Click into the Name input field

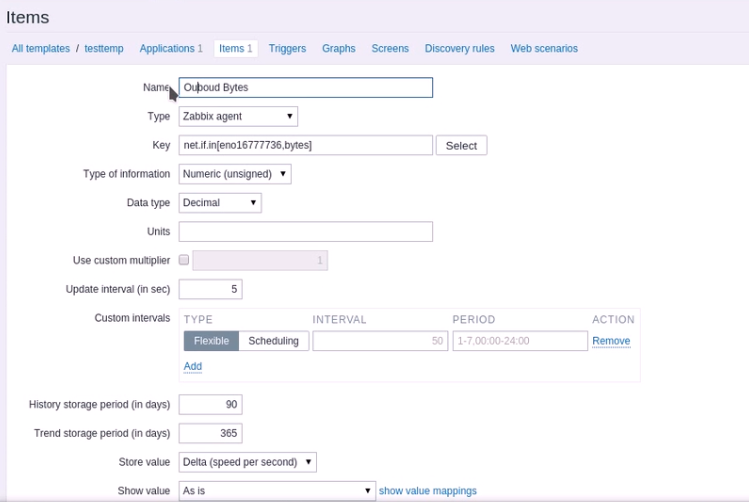306,87
